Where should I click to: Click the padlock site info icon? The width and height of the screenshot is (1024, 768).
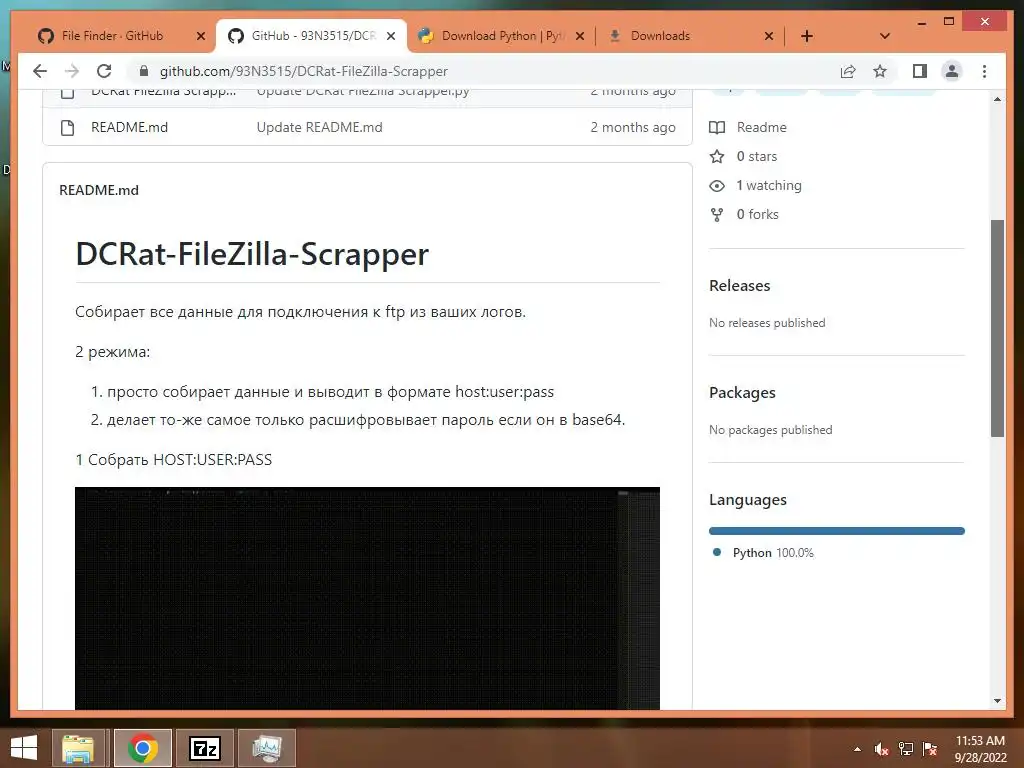tap(144, 71)
